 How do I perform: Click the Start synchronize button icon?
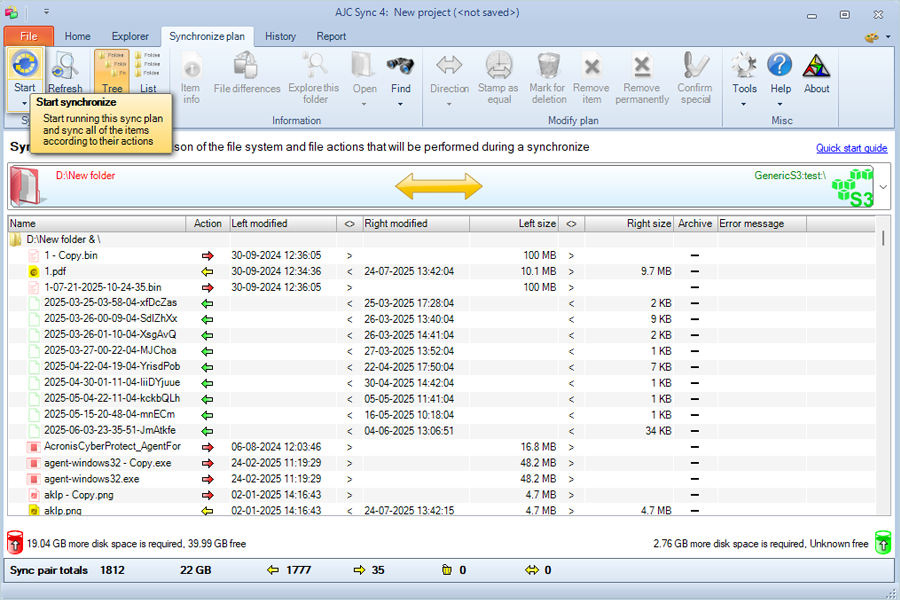coord(25,64)
